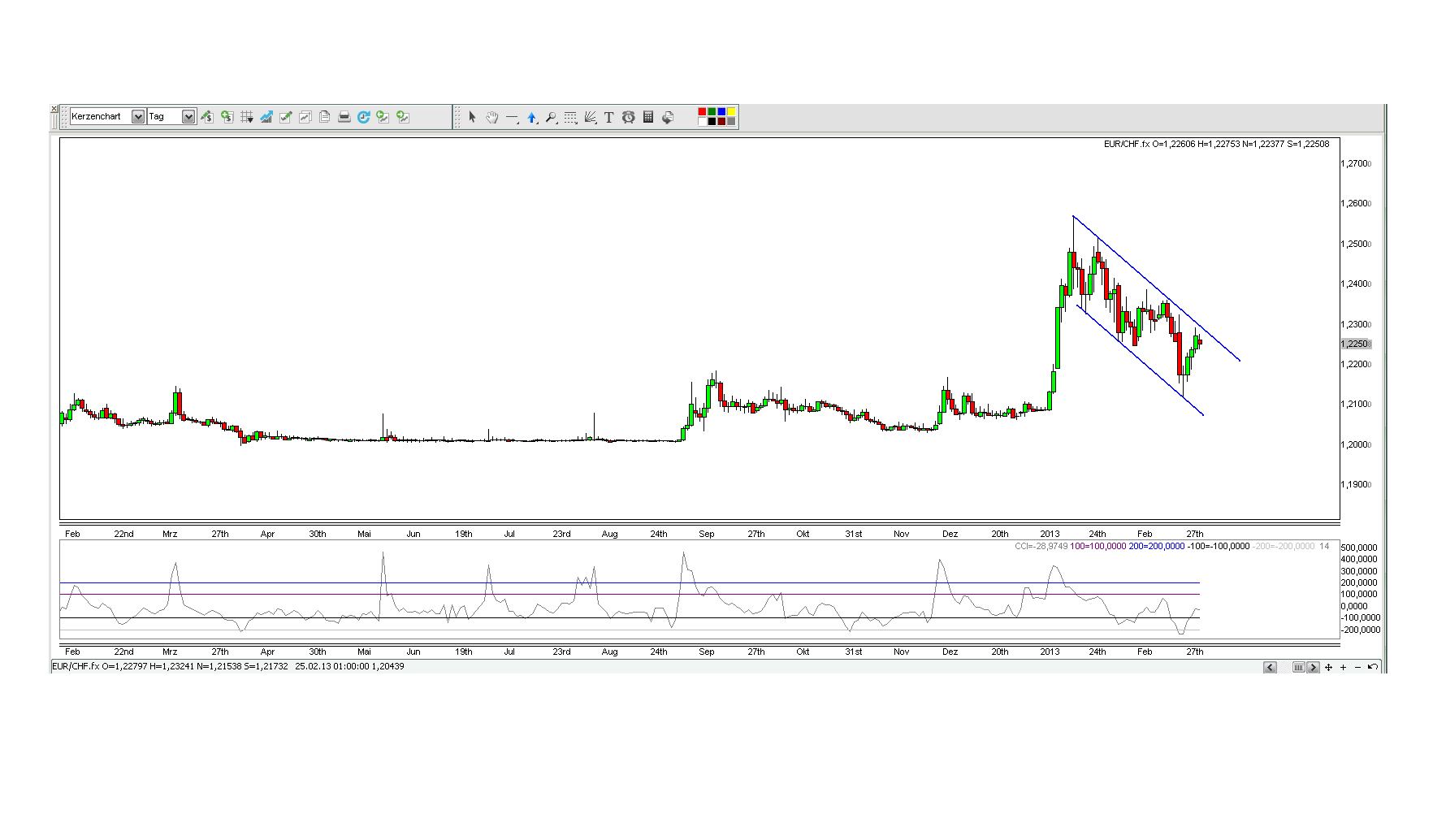Screen dimensions: 1433x840
Task: Click the 500,0000 CCI axis label
Action: [x=1359, y=548]
